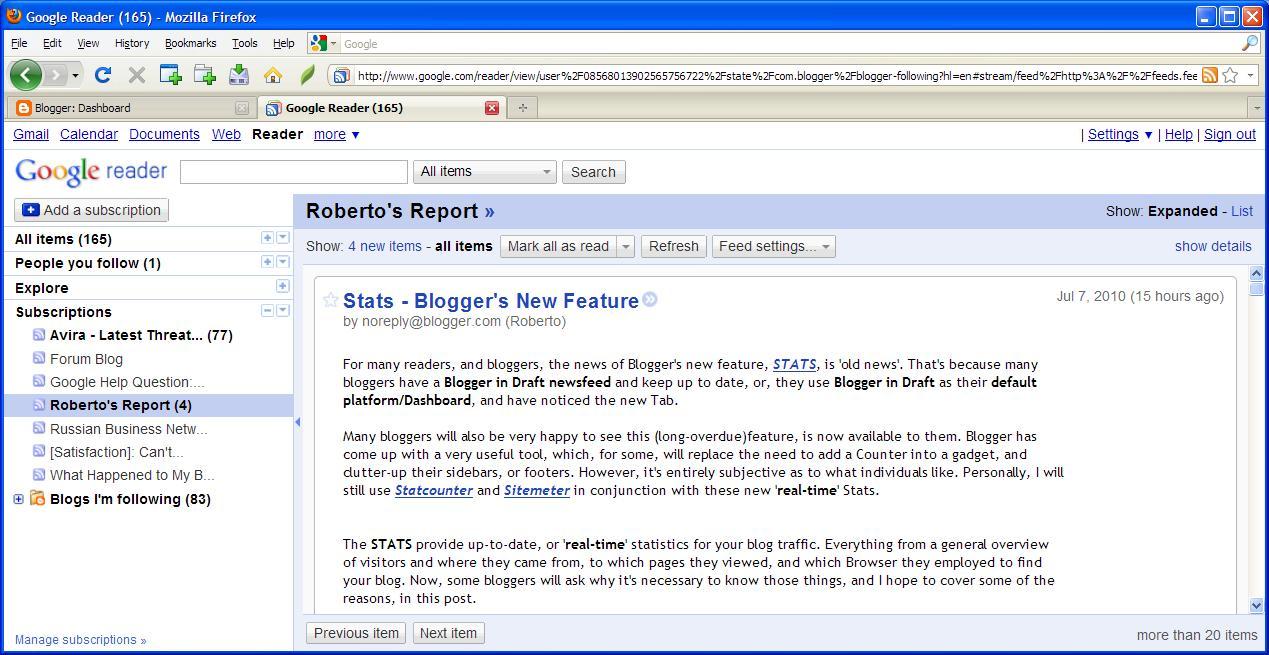Open the File menu
Image resolution: width=1269 pixels, height=655 pixels.
click(19, 43)
